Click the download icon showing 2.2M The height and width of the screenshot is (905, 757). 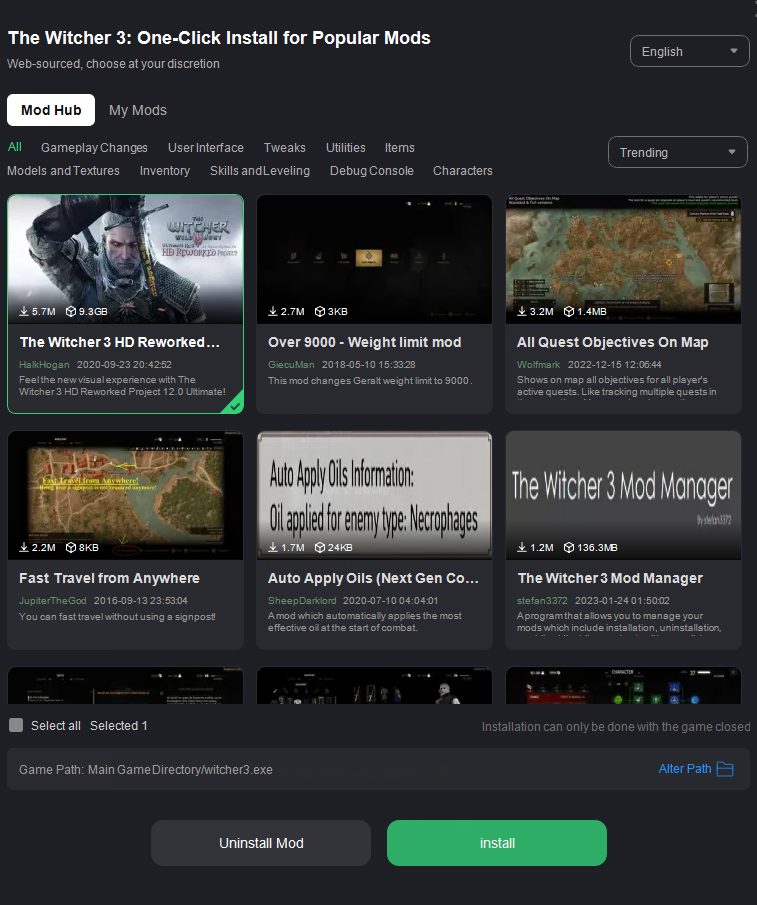click(x=24, y=547)
